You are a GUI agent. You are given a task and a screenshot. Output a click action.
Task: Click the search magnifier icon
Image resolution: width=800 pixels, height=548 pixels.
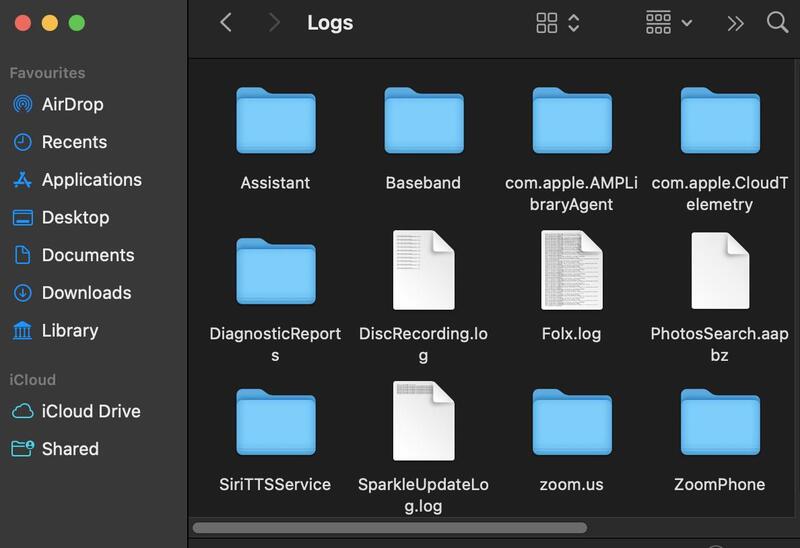point(777,22)
